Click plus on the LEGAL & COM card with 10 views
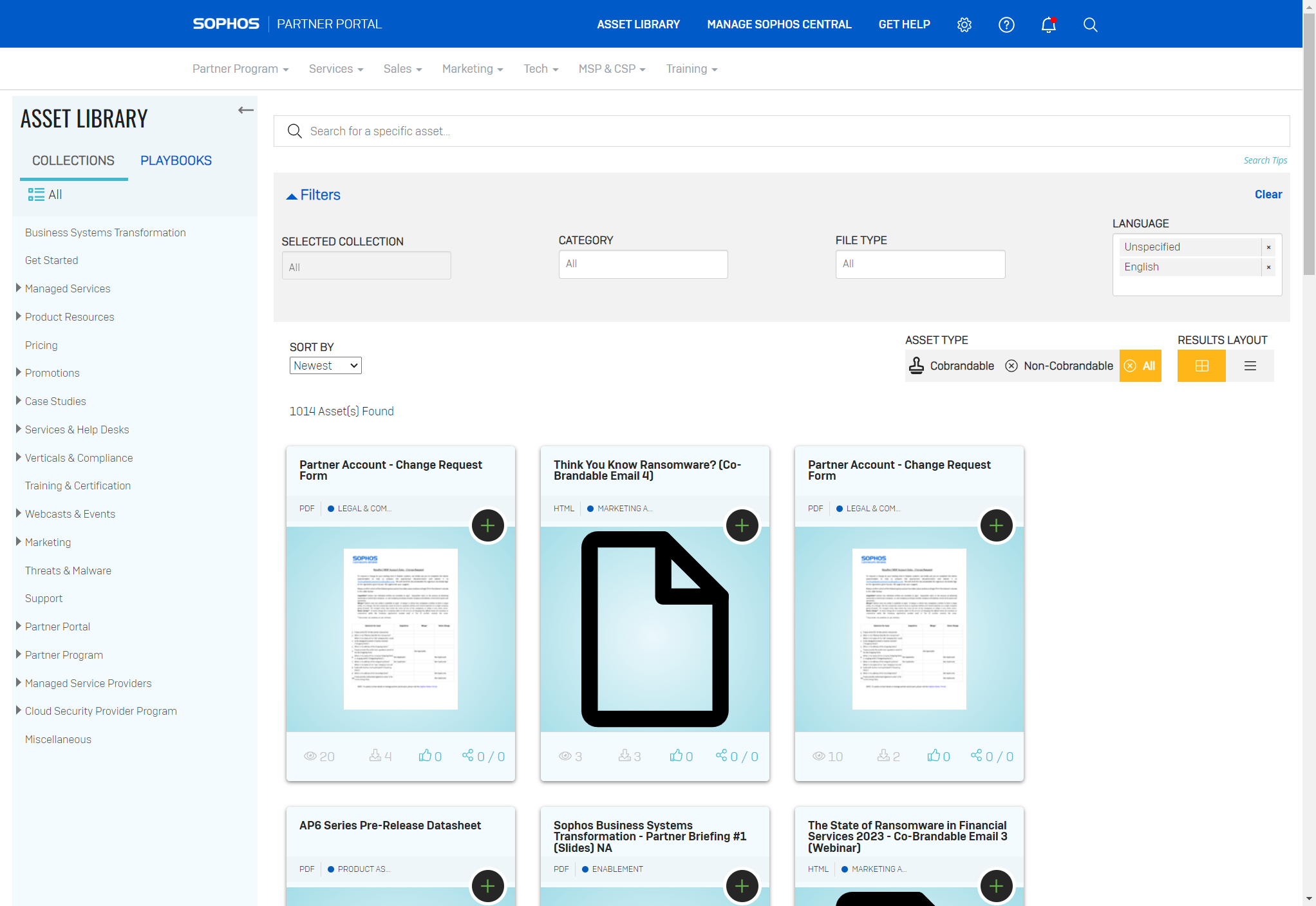 [x=997, y=526]
